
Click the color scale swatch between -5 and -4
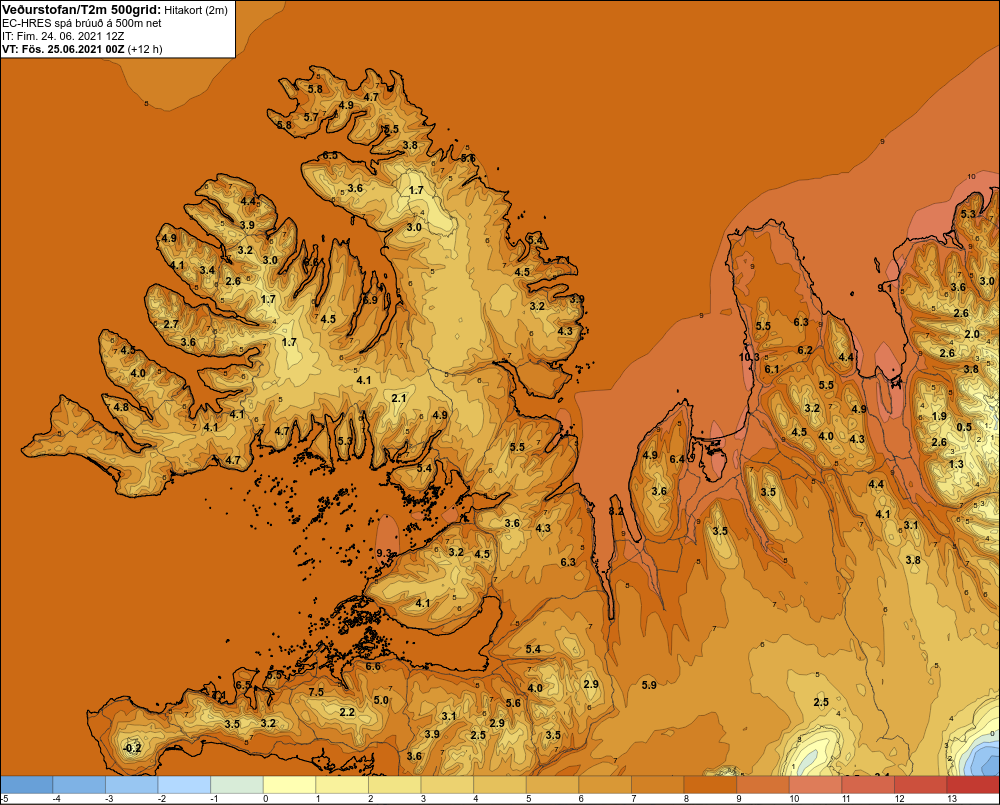27,785
